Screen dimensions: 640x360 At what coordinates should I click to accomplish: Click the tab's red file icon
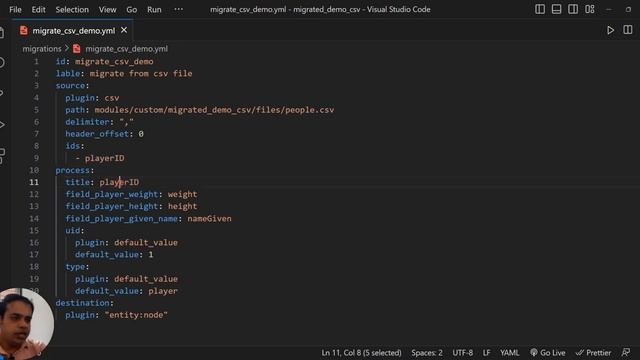24,30
